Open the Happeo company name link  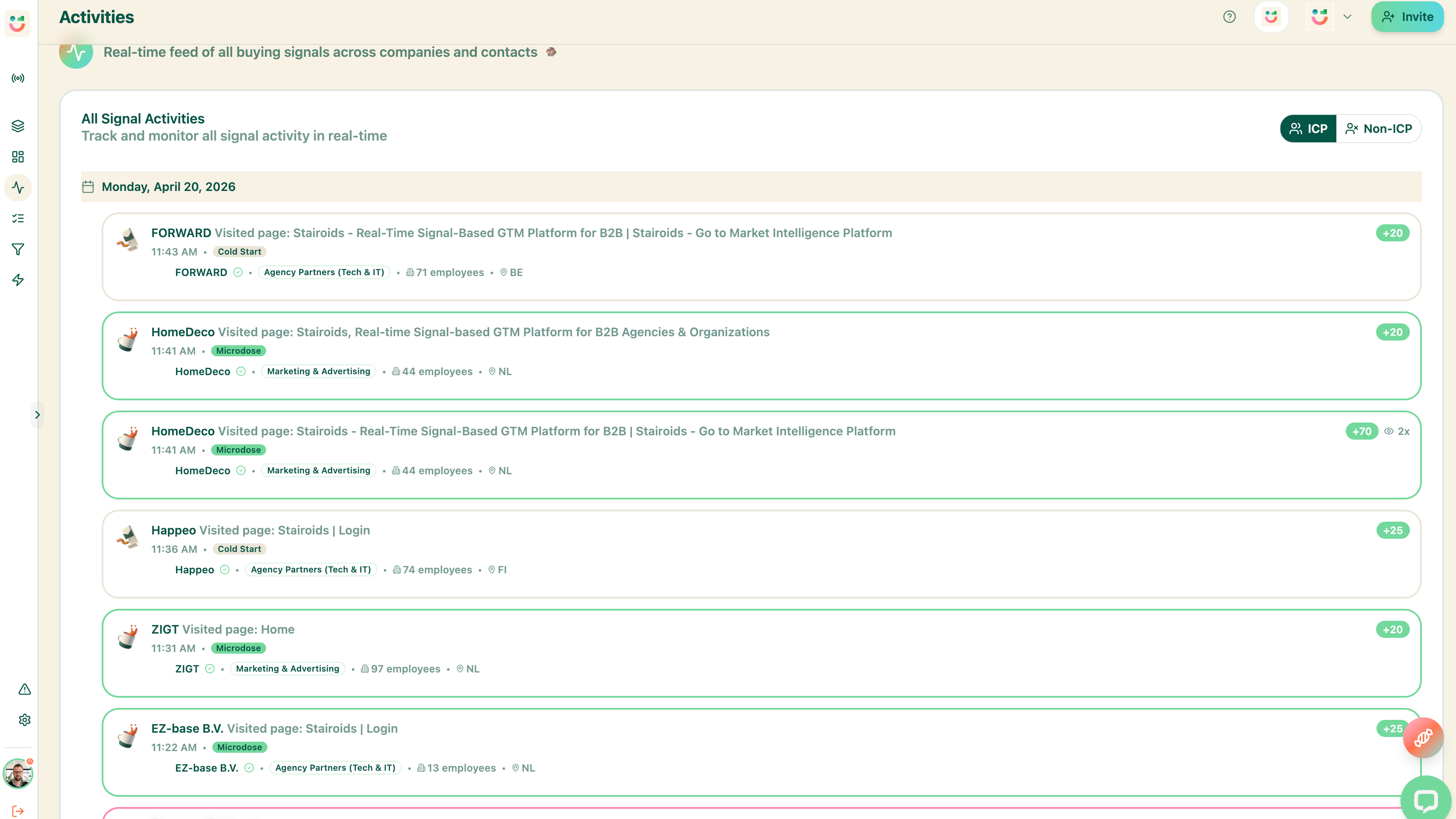point(194,570)
